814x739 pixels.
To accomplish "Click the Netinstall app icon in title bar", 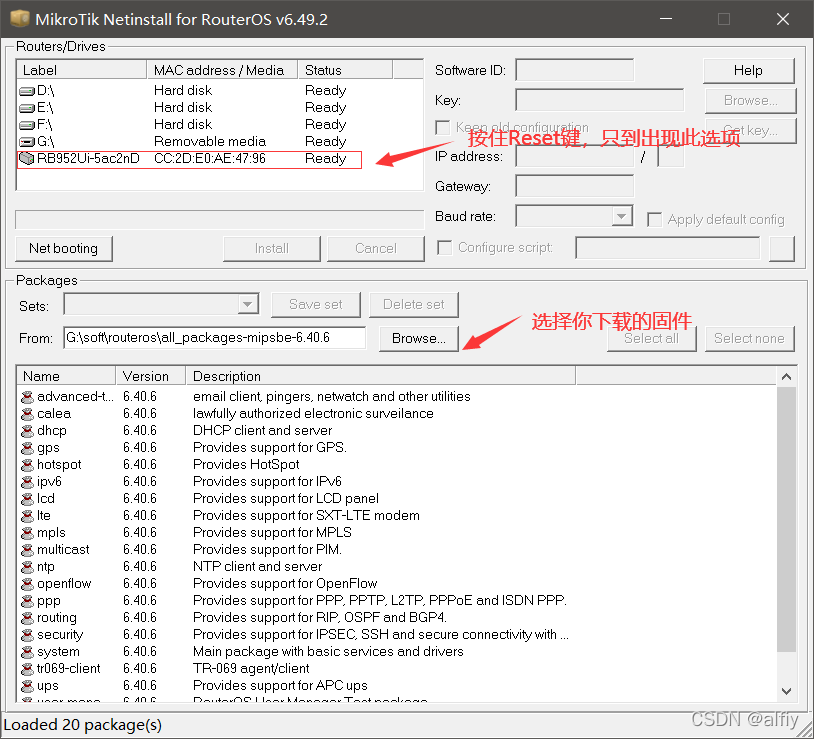I will (x=20, y=19).
